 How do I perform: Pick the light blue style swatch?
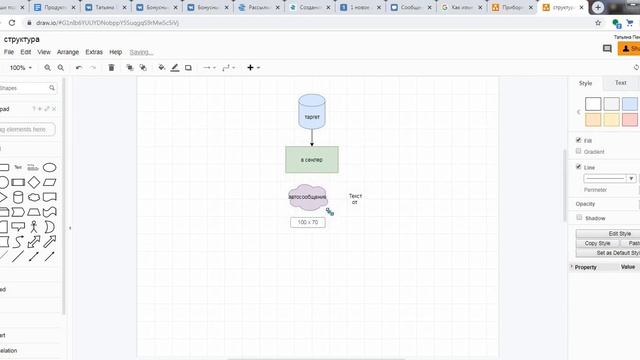click(x=630, y=104)
